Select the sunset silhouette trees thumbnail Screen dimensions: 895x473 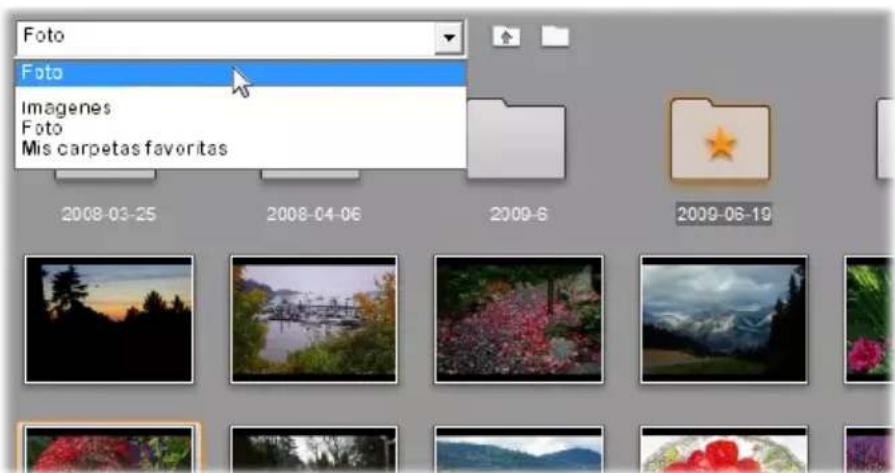pyautogui.click(x=109, y=320)
